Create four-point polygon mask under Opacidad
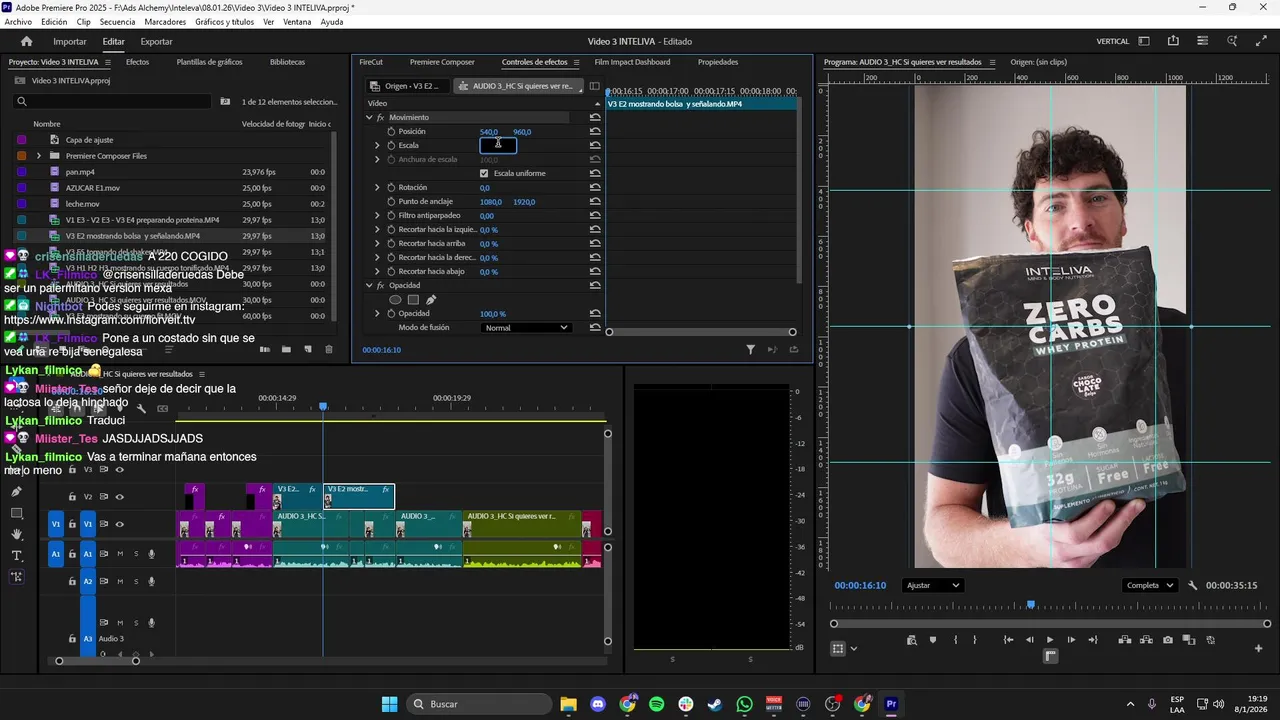Viewport: 1280px width, 720px height. [x=413, y=299]
